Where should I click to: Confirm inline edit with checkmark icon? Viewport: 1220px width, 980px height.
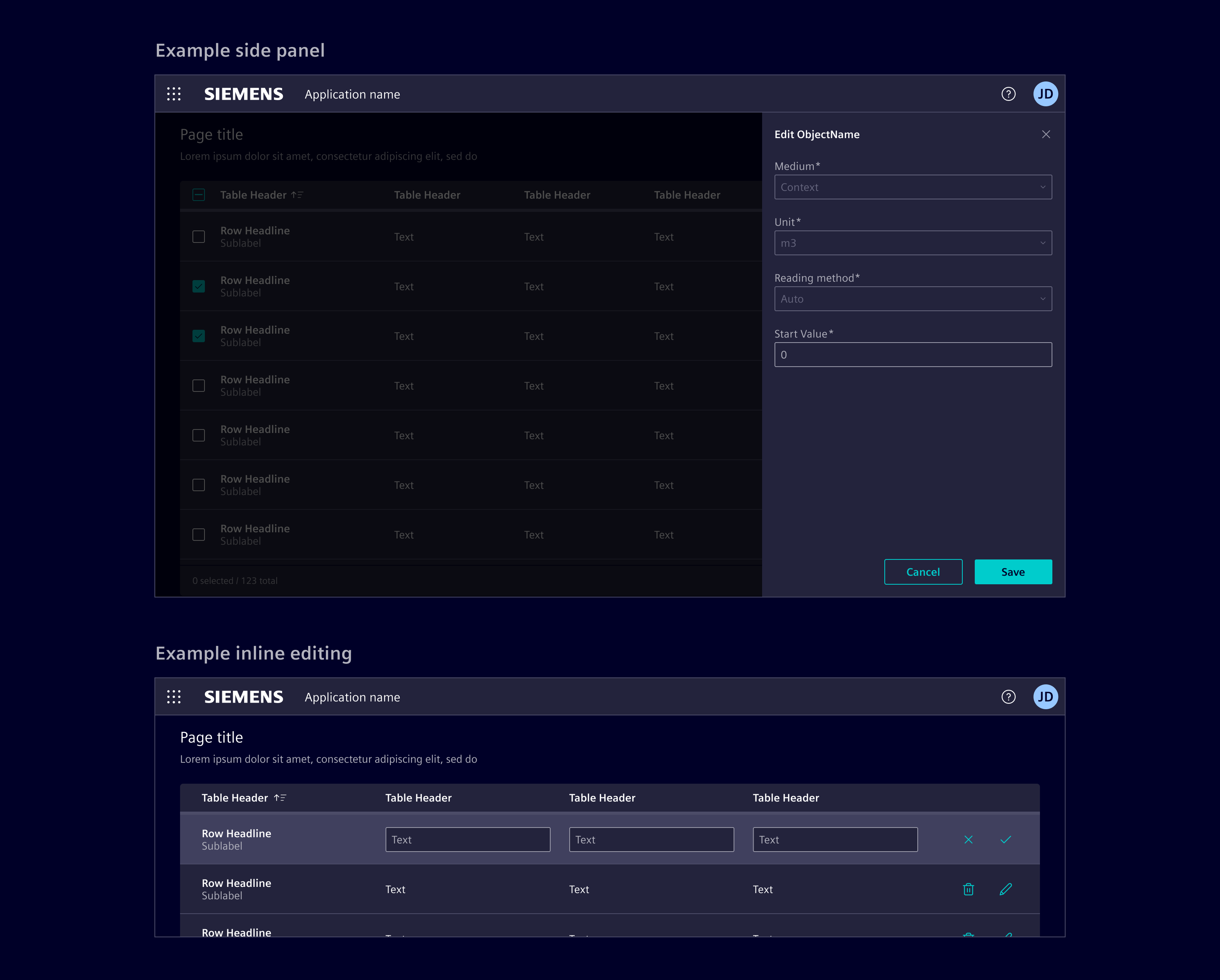pyautogui.click(x=1005, y=840)
